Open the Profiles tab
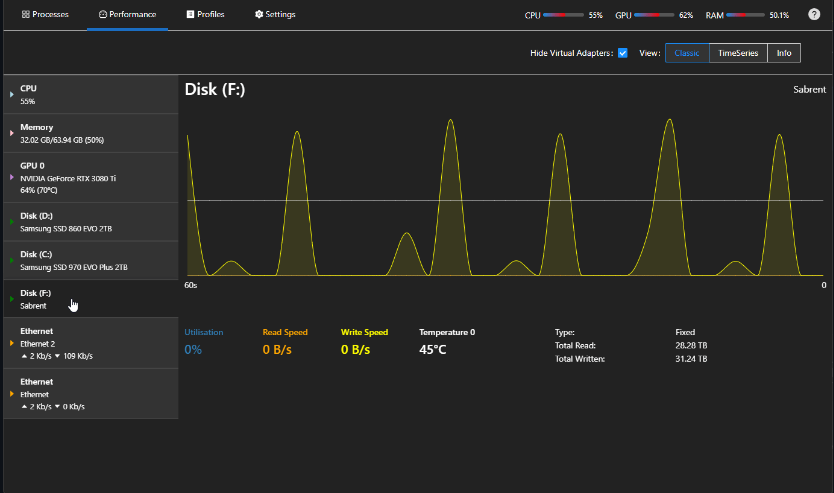The width and height of the screenshot is (834, 493). [x=205, y=14]
